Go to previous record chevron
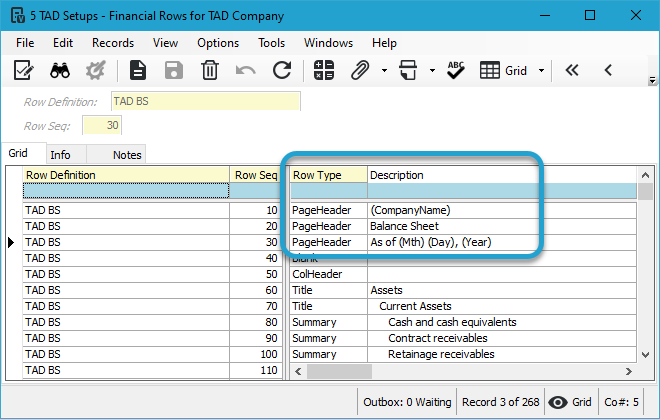 pyautogui.click(x=608, y=70)
